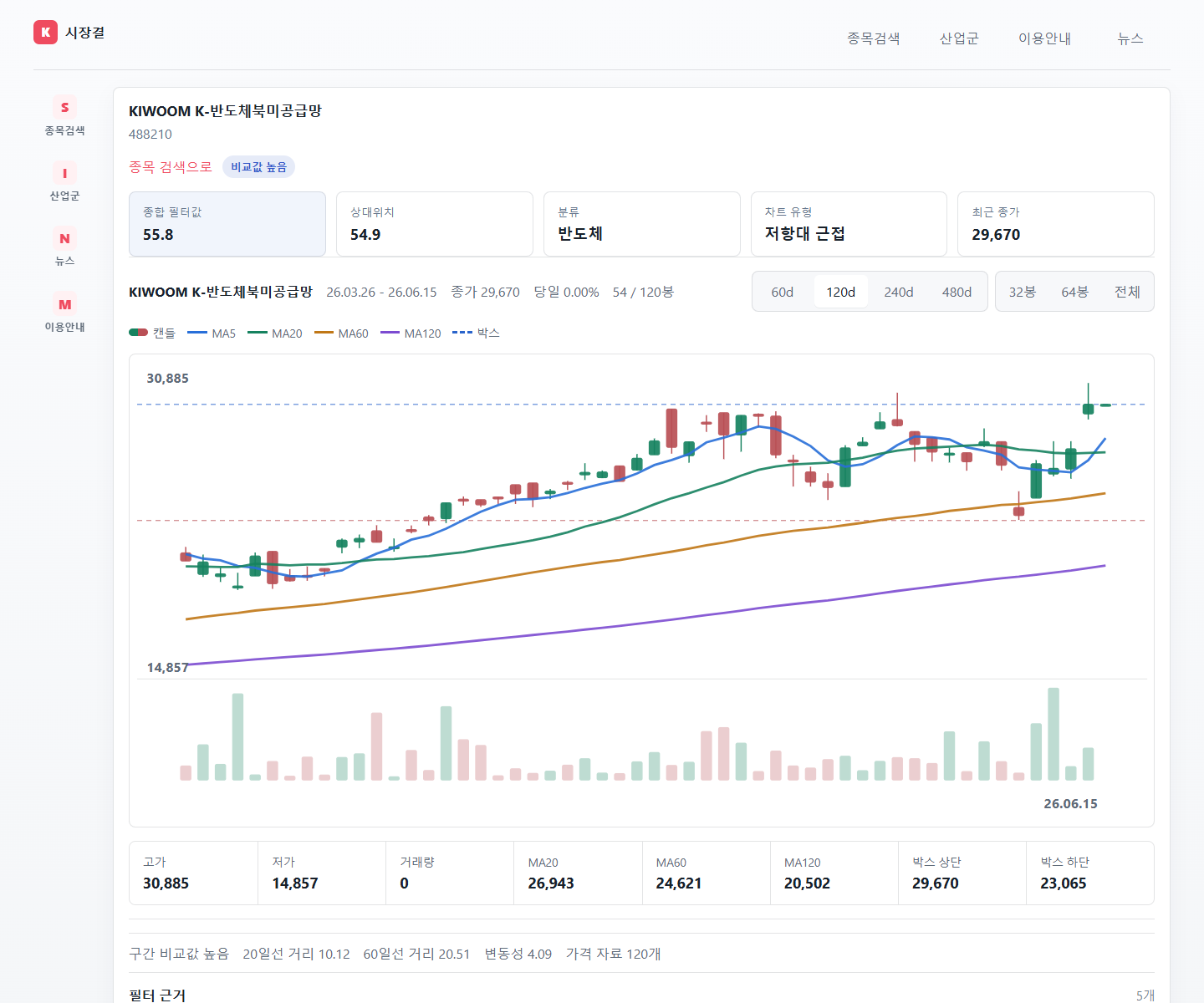Show 전체 candle range

pos(1127,292)
